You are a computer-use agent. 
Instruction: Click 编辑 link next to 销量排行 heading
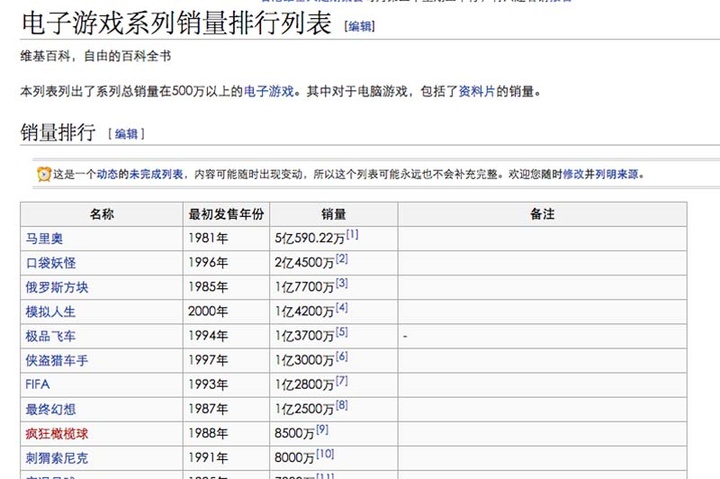tap(126, 134)
